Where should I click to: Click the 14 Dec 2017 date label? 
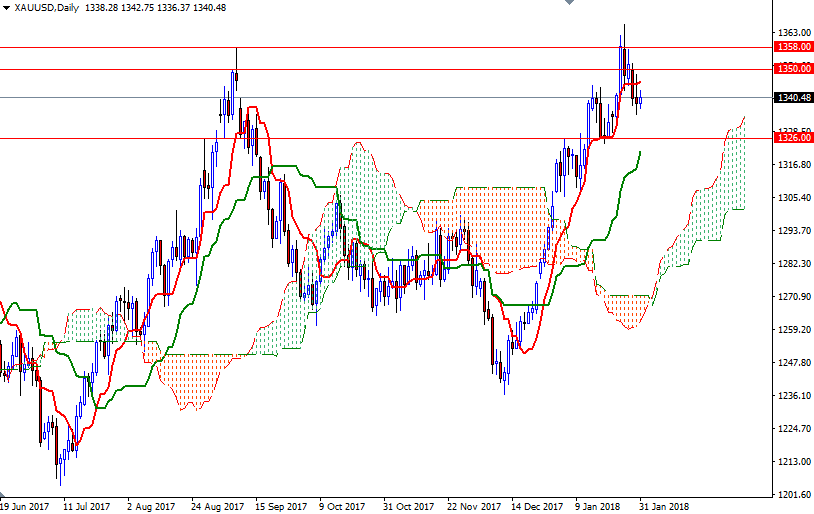point(536,507)
